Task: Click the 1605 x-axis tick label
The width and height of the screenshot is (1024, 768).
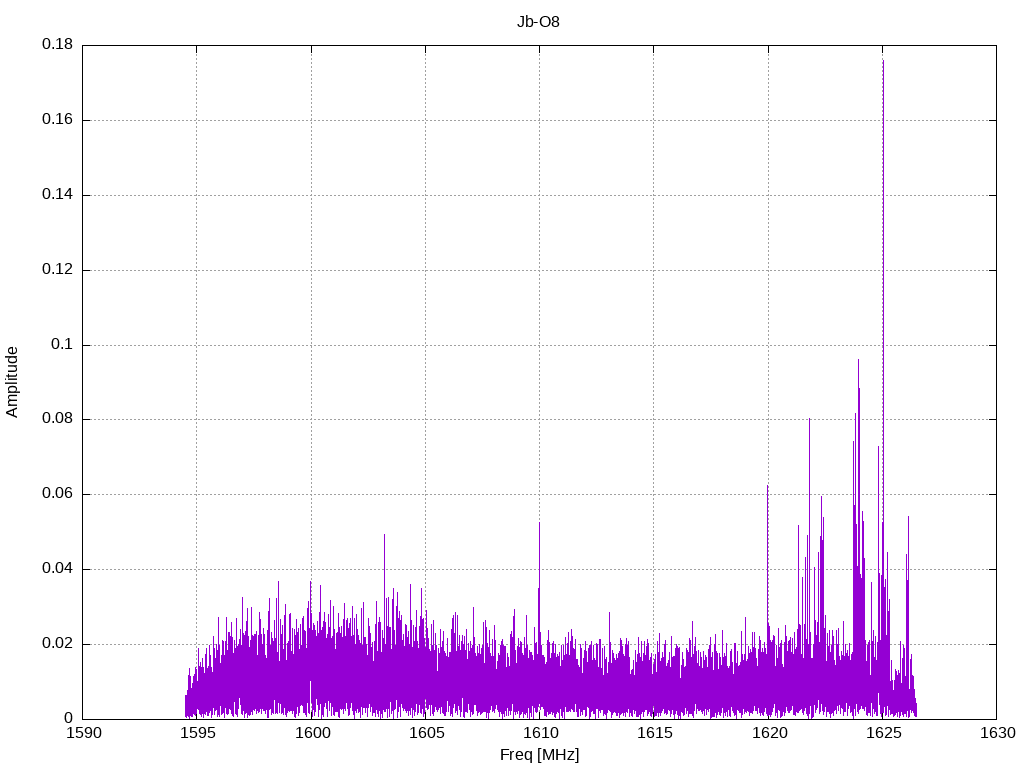Action: click(426, 733)
